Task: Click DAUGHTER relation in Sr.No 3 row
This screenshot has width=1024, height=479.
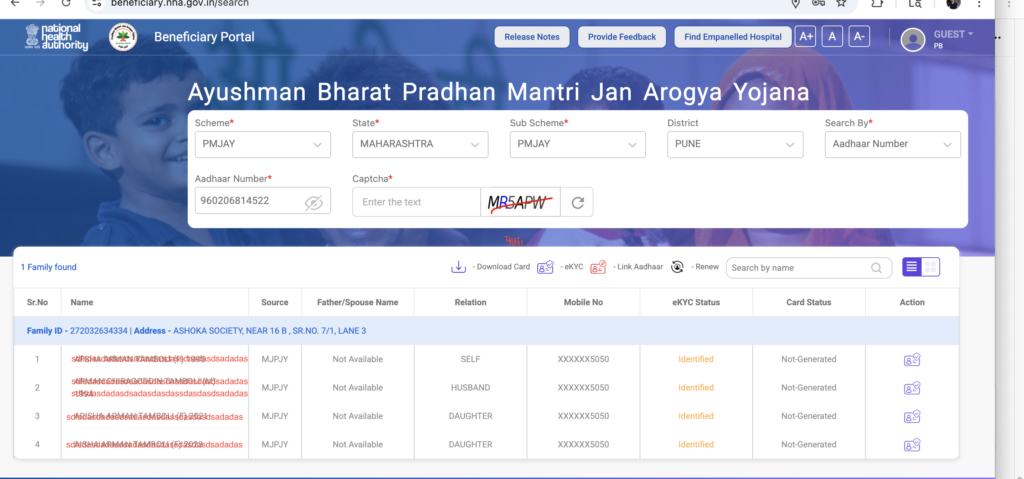Action: coord(470,416)
